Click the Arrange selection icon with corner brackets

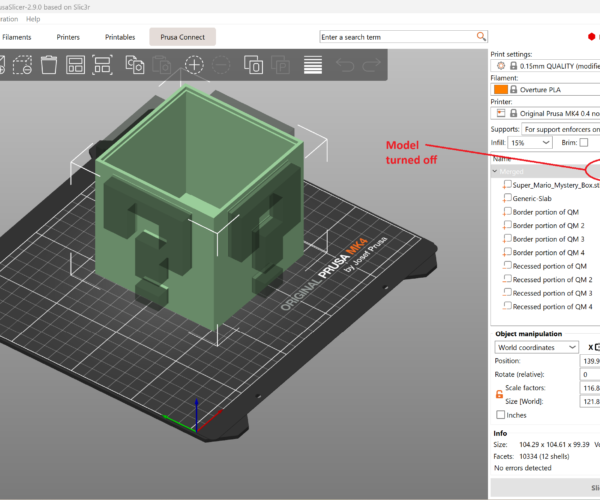tap(102, 65)
